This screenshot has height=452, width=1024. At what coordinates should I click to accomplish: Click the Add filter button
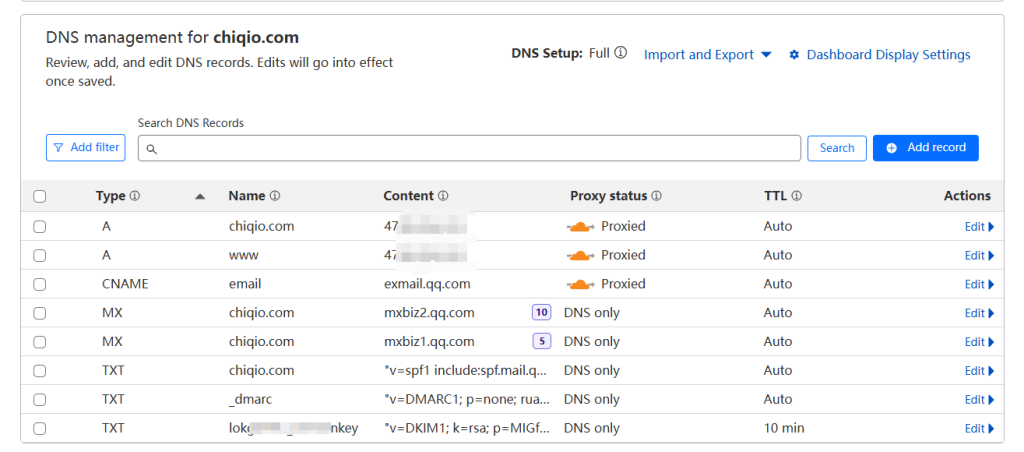tap(86, 148)
